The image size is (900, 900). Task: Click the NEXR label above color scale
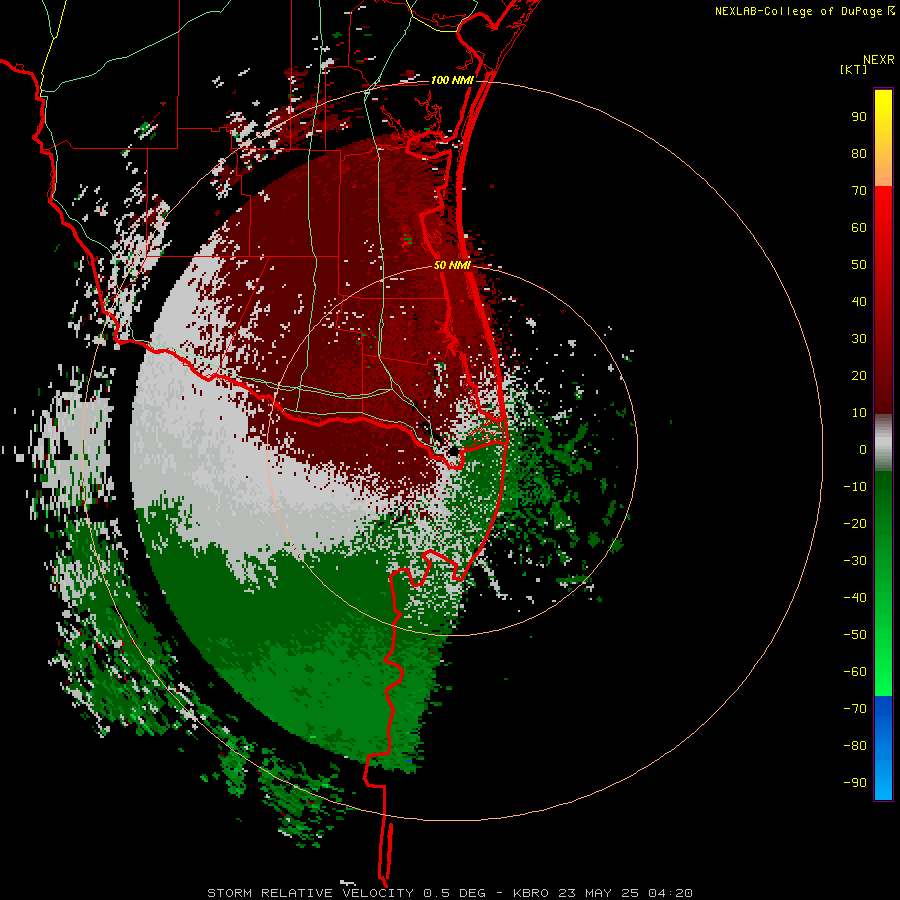[879, 60]
